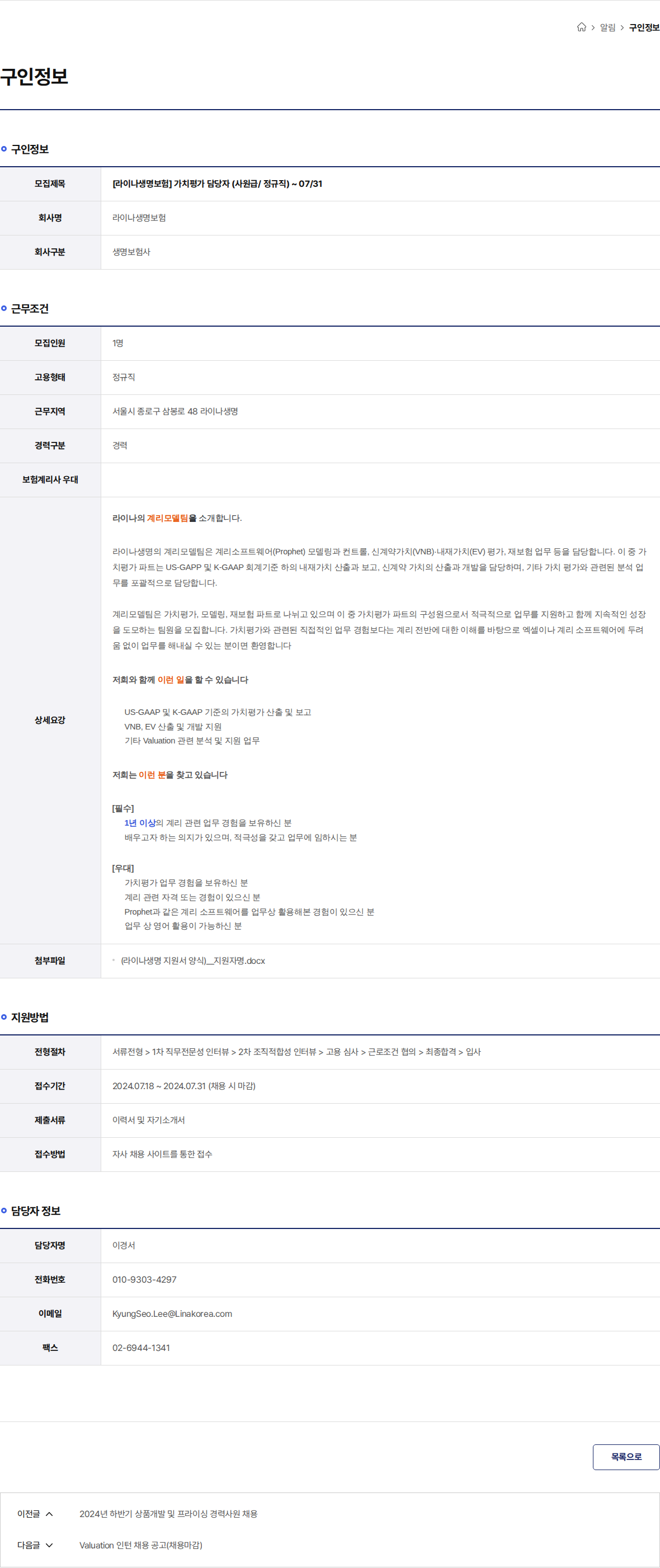Click the 보험계리사 우대 row label
This screenshot has width=660, height=1568.
coord(50,479)
